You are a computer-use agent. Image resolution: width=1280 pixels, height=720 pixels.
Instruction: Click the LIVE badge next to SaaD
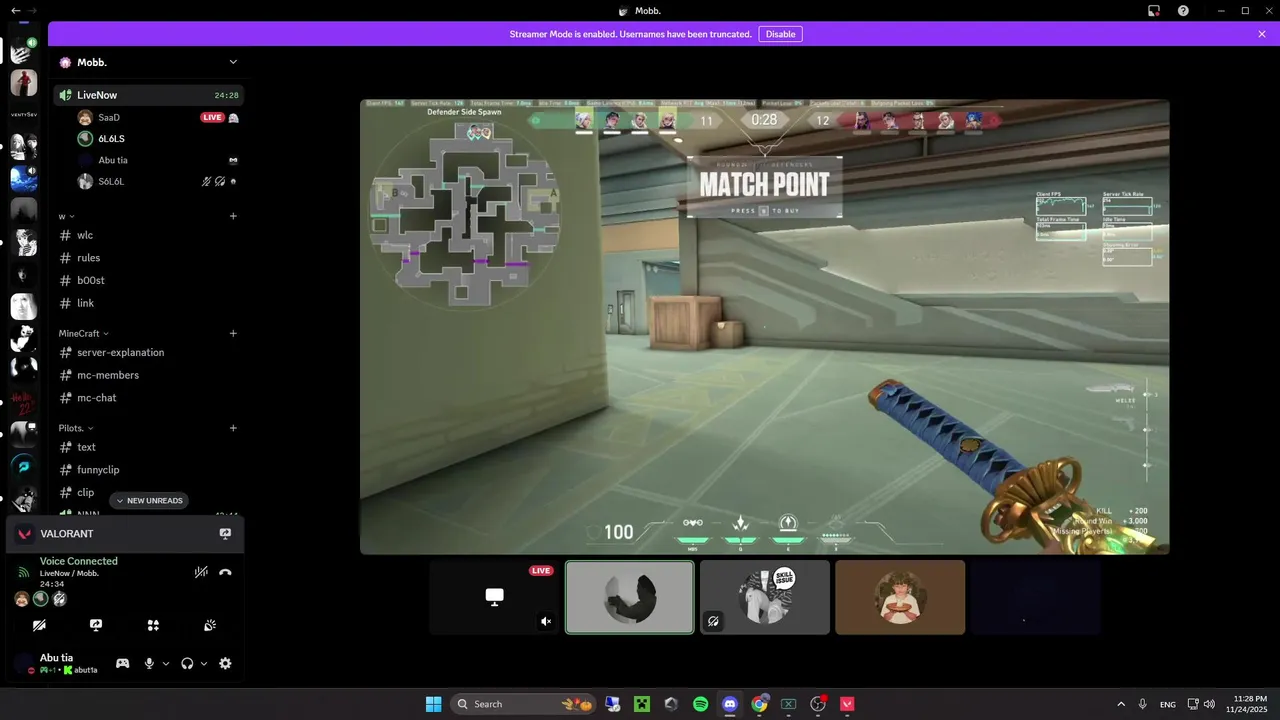click(x=212, y=117)
